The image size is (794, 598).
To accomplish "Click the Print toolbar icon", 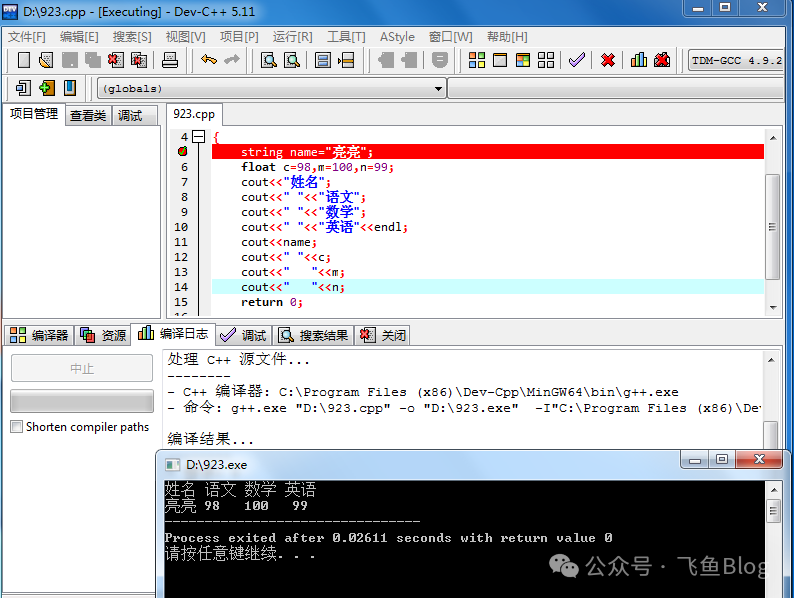I will (x=170, y=60).
